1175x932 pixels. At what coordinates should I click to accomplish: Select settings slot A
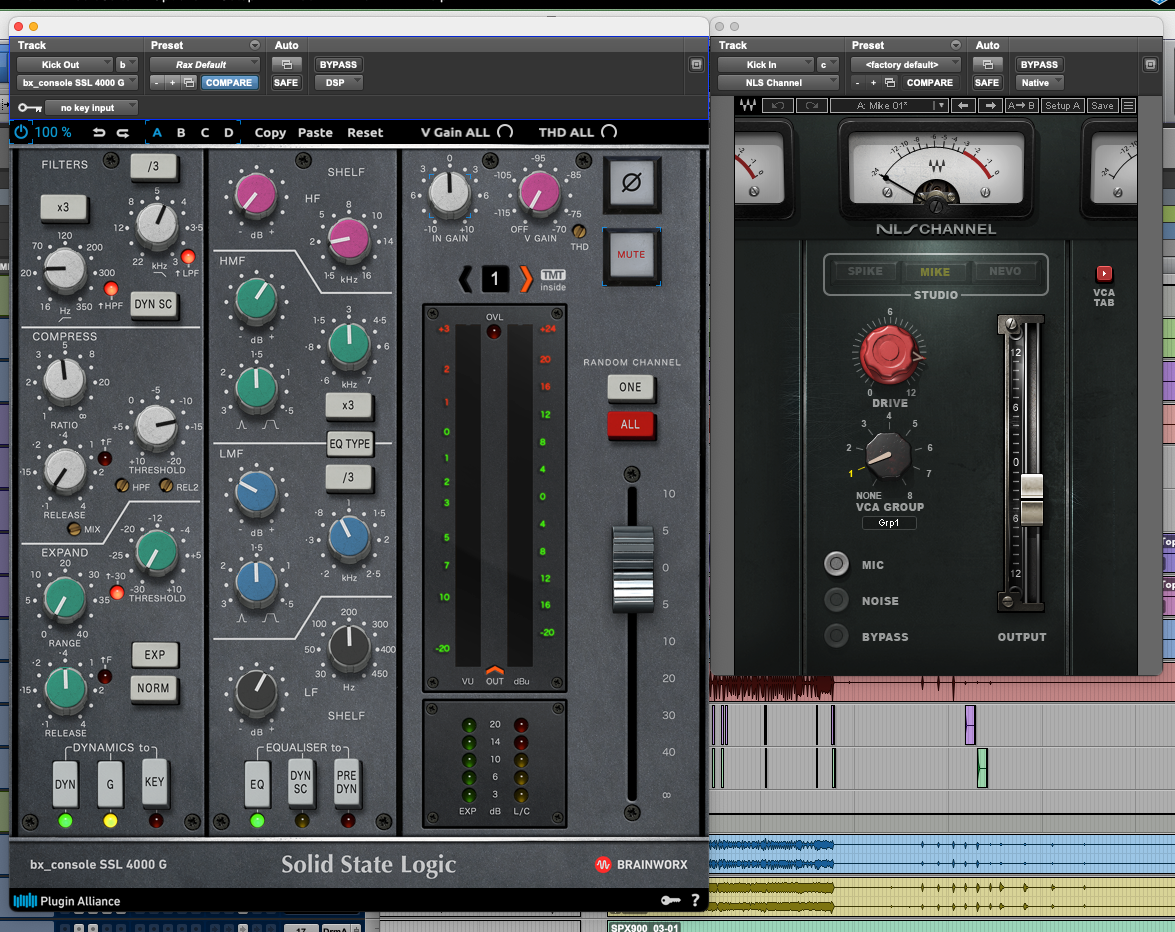157,133
